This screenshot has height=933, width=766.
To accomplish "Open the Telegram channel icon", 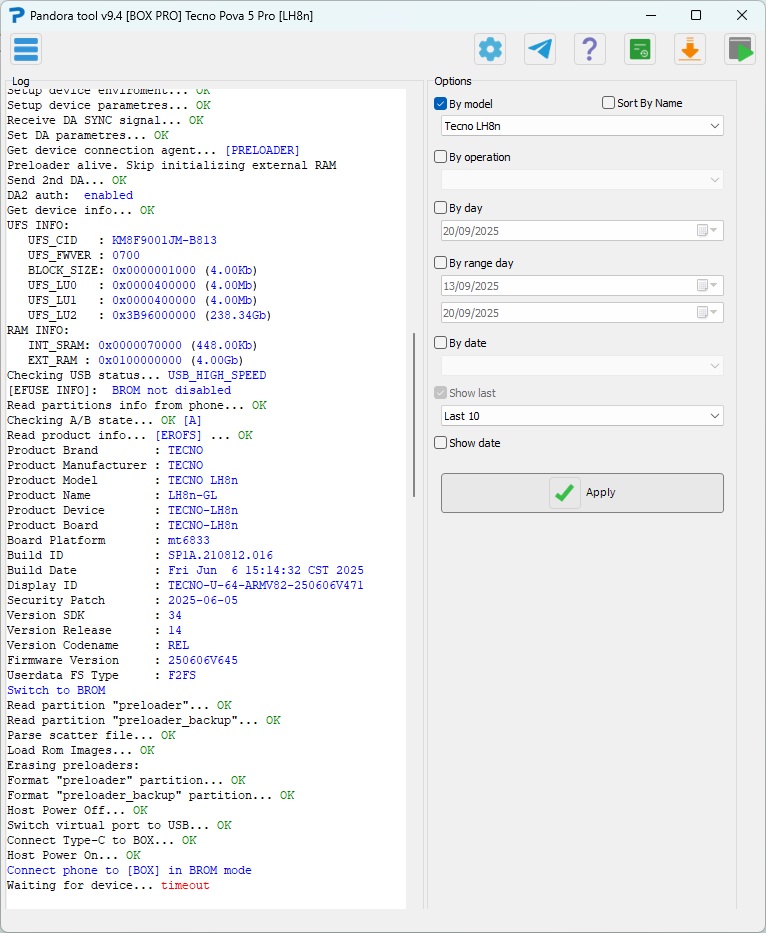I will [540, 49].
